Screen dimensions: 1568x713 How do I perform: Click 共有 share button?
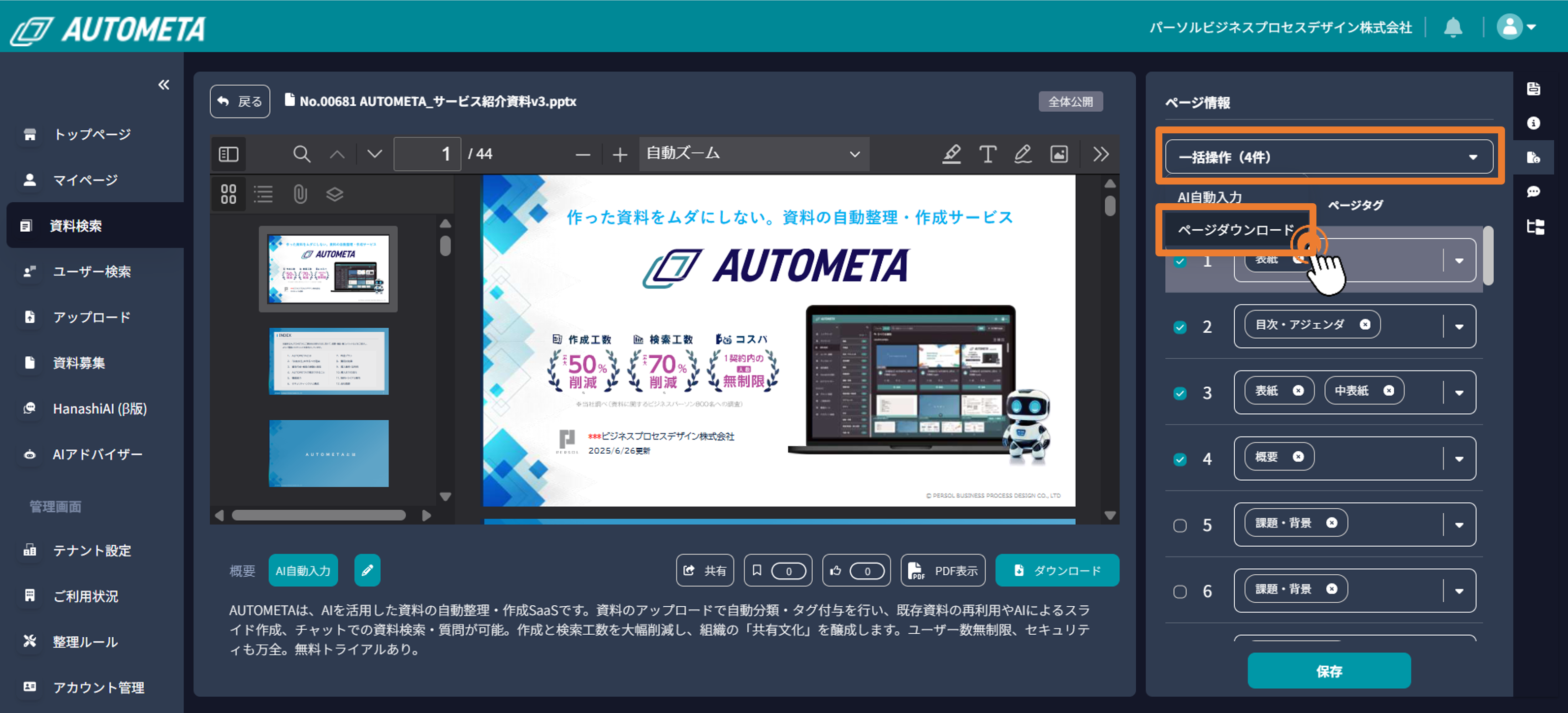[x=704, y=571]
